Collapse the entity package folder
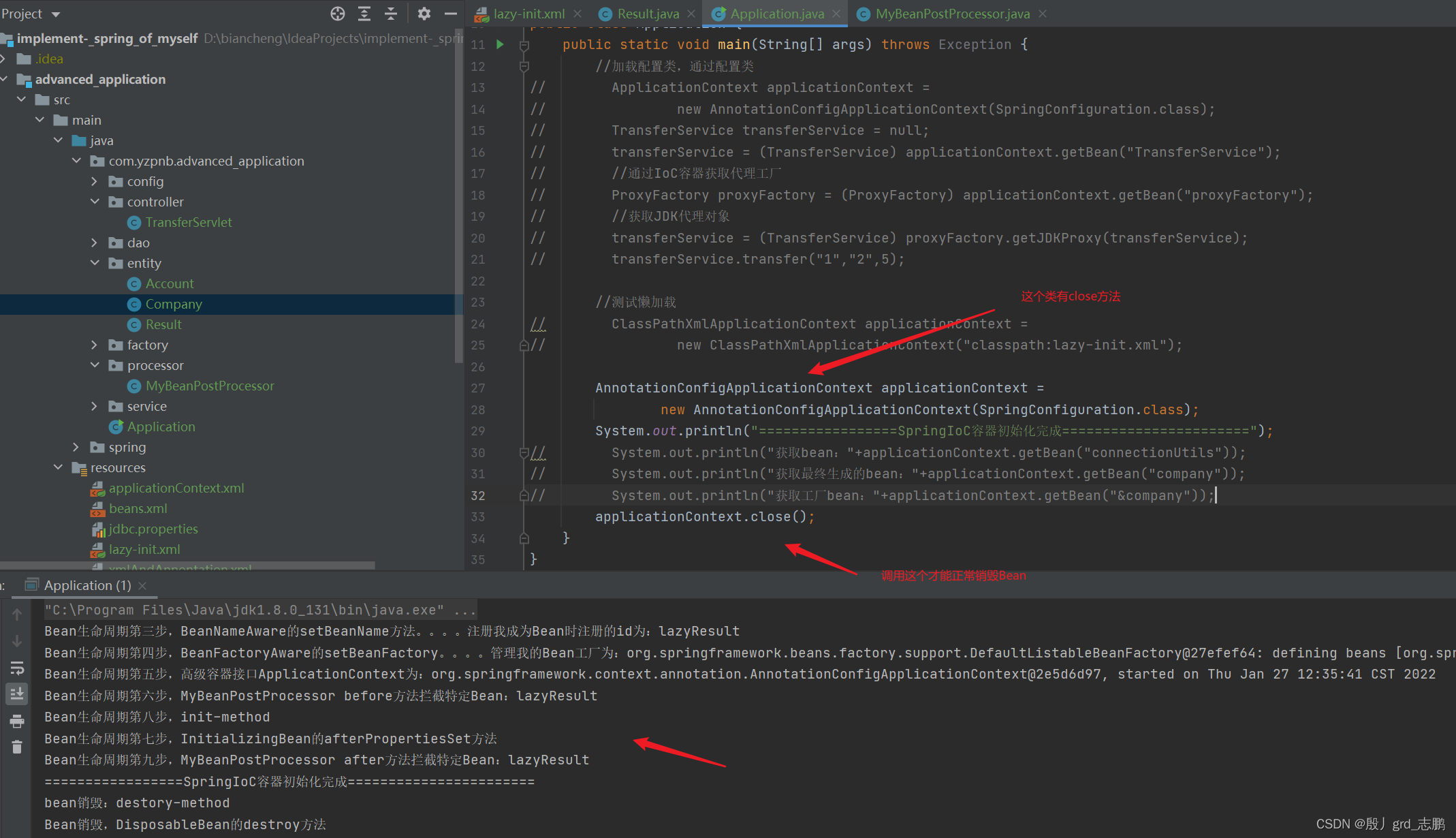This screenshot has width=1456, height=838. point(95,263)
